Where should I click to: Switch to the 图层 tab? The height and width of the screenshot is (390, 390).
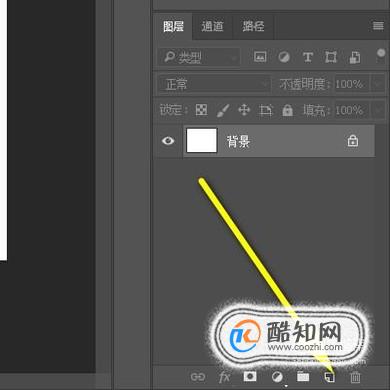173,26
